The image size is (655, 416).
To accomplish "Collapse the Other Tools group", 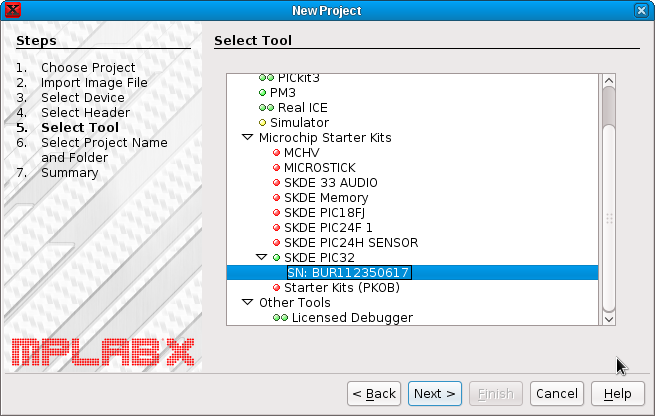I will pyautogui.click(x=248, y=302).
